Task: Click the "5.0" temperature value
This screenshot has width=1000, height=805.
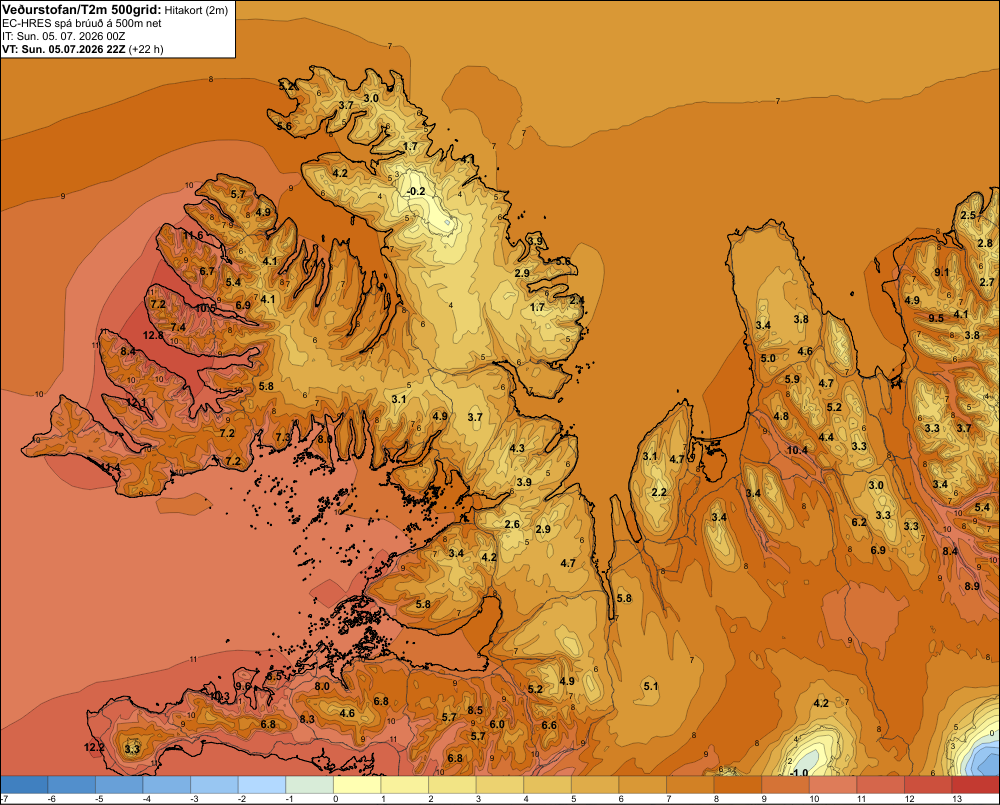Action: click(768, 358)
